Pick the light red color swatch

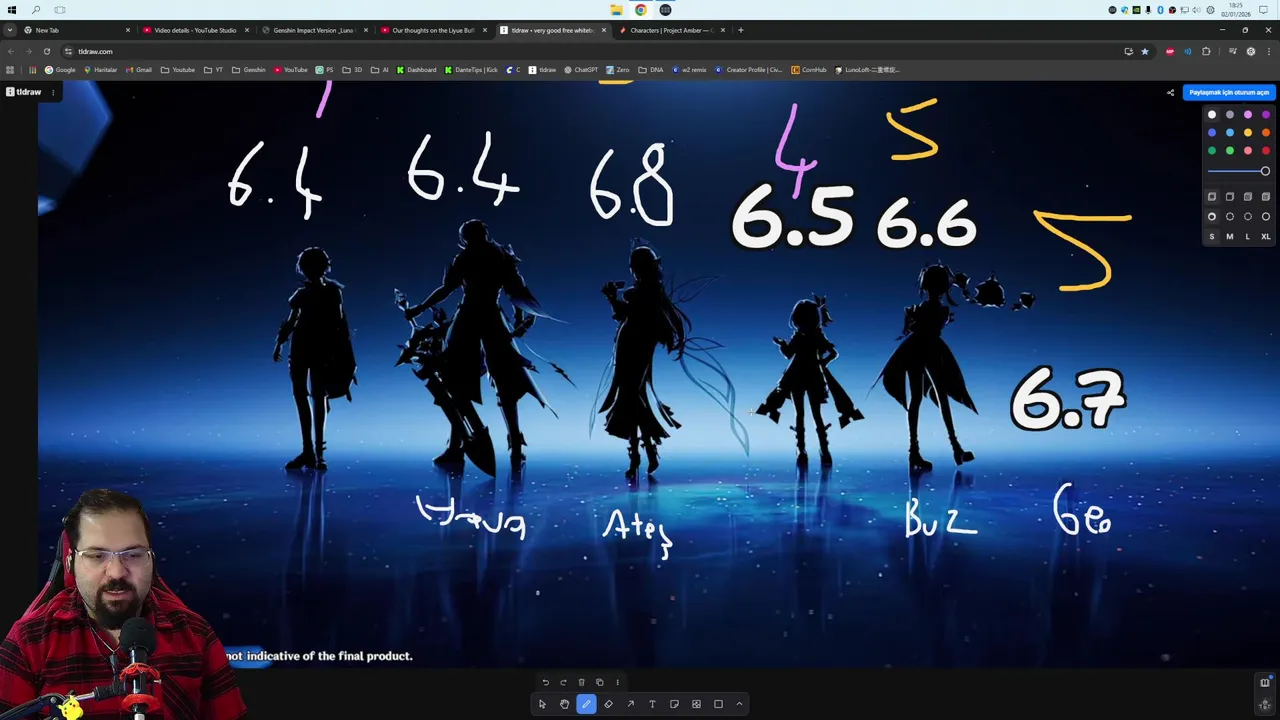click(x=1248, y=151)
